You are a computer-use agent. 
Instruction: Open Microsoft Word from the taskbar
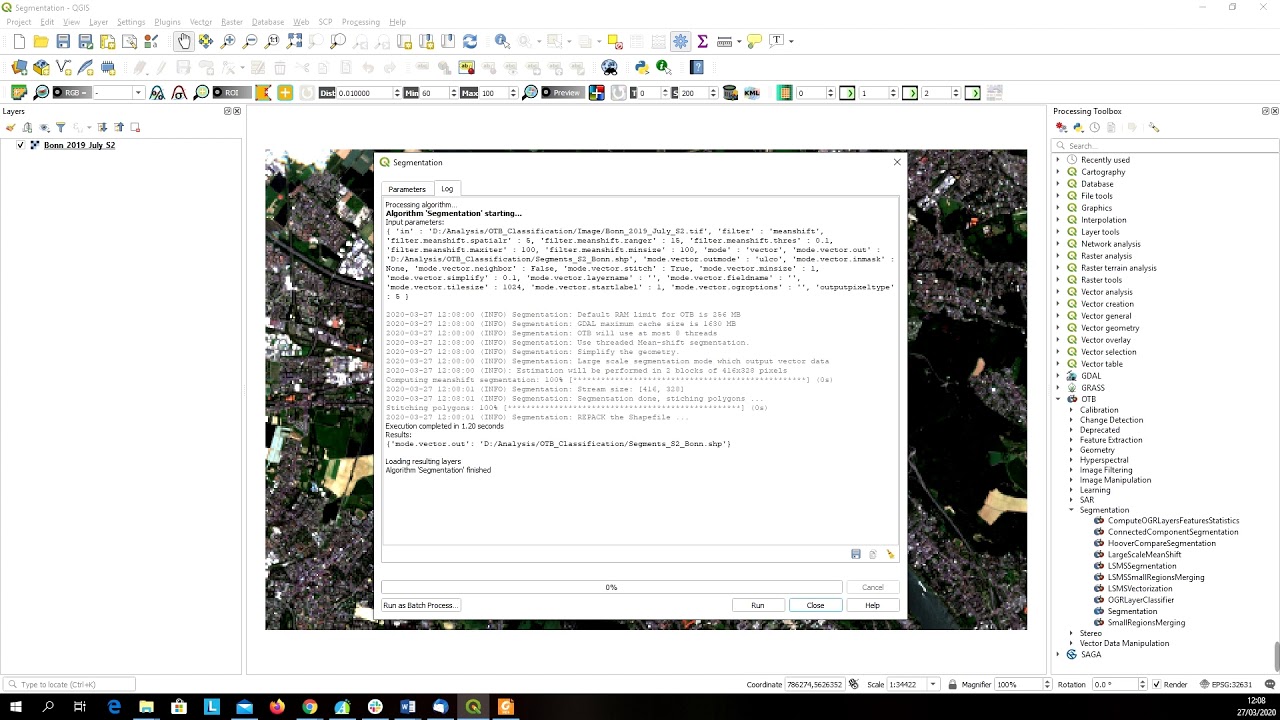pos(407,707)
